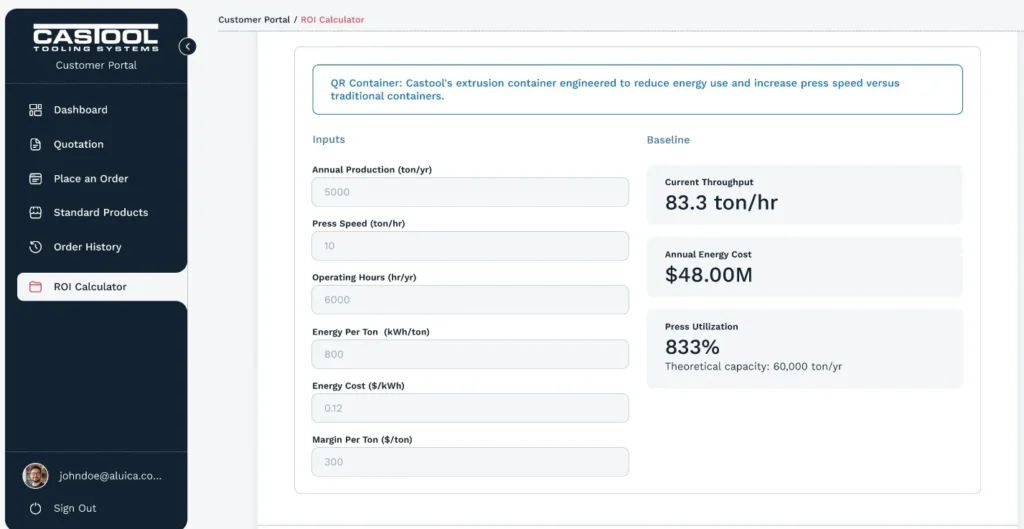Click the QR Container description banner
This screenshot has width=1024, height=529.
click(x=637, y=89)
